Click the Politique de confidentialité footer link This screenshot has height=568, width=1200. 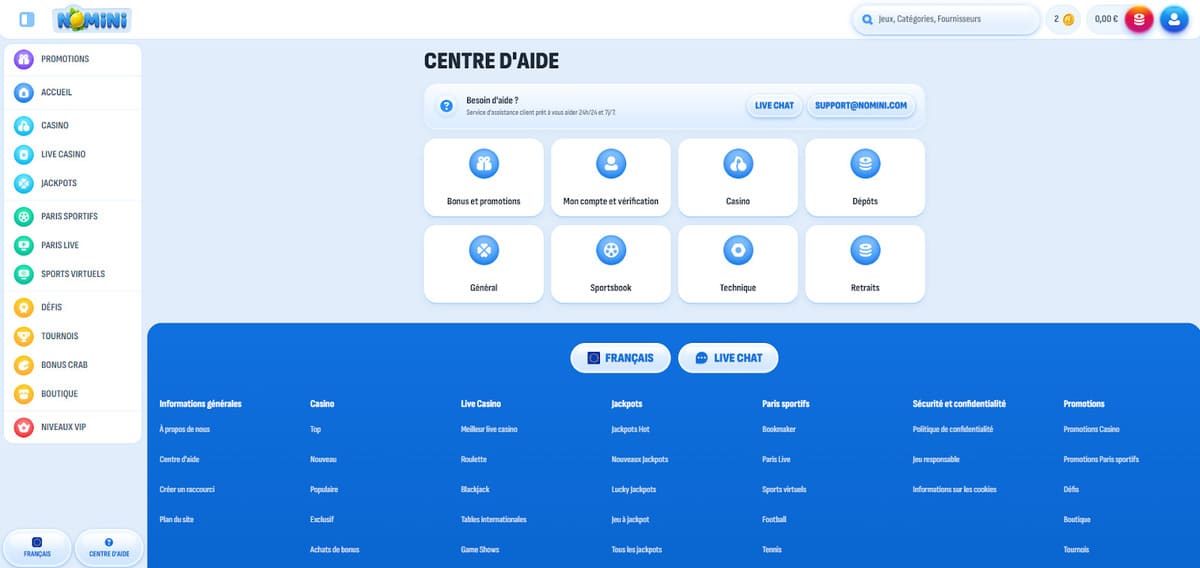(x=953, y=429)
